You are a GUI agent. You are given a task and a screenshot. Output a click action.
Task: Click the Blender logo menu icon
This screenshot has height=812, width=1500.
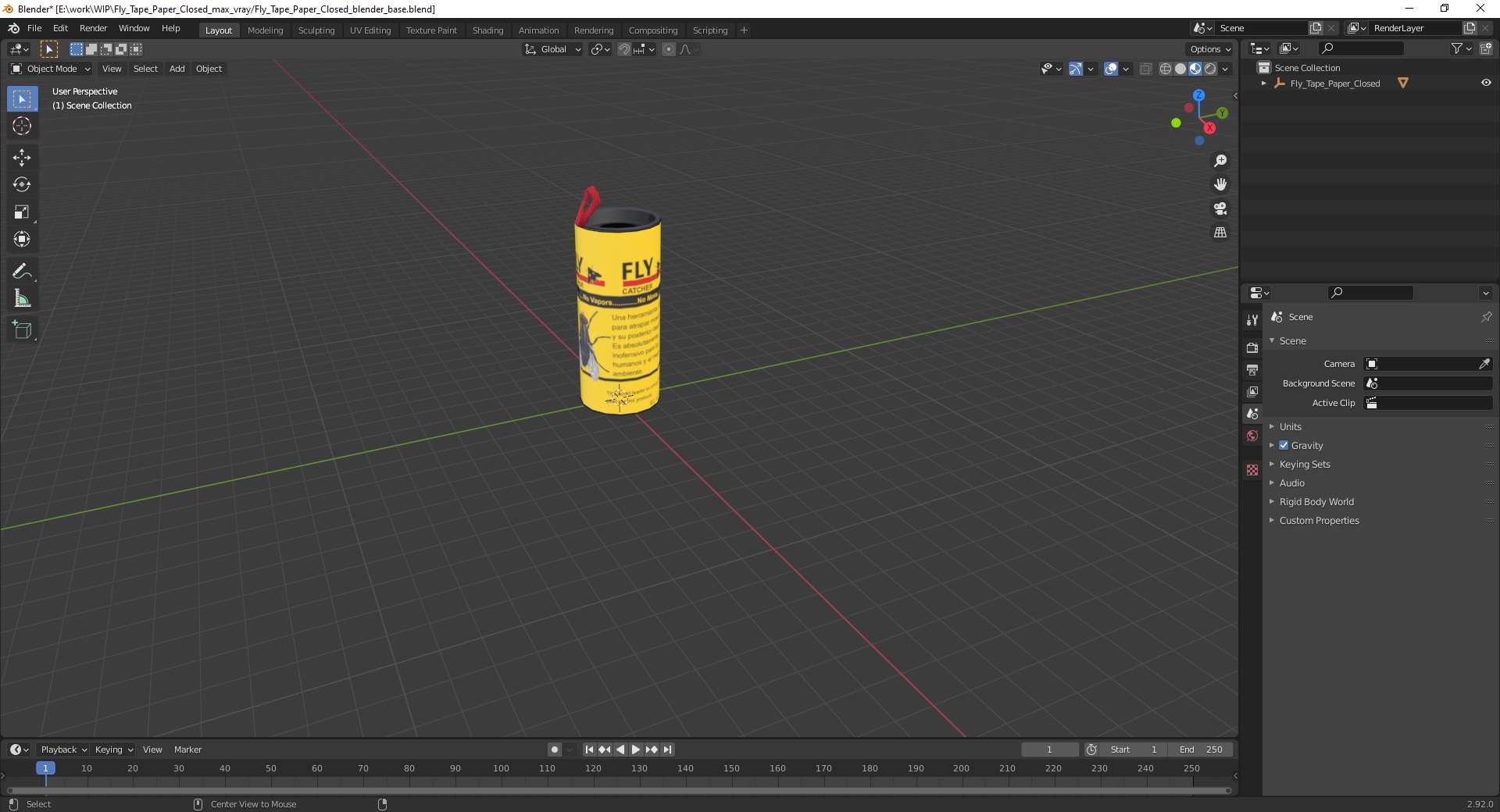[13, 28]
